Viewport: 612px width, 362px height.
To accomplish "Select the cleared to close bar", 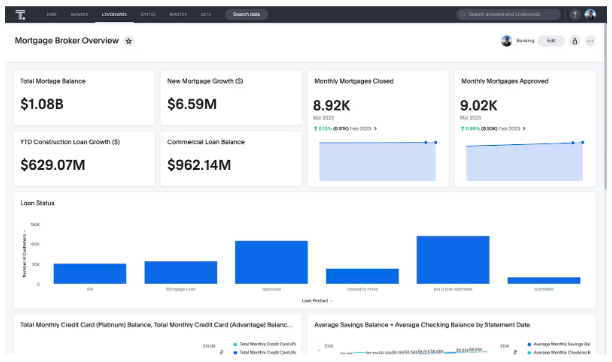I will click(x=362, y=276).
